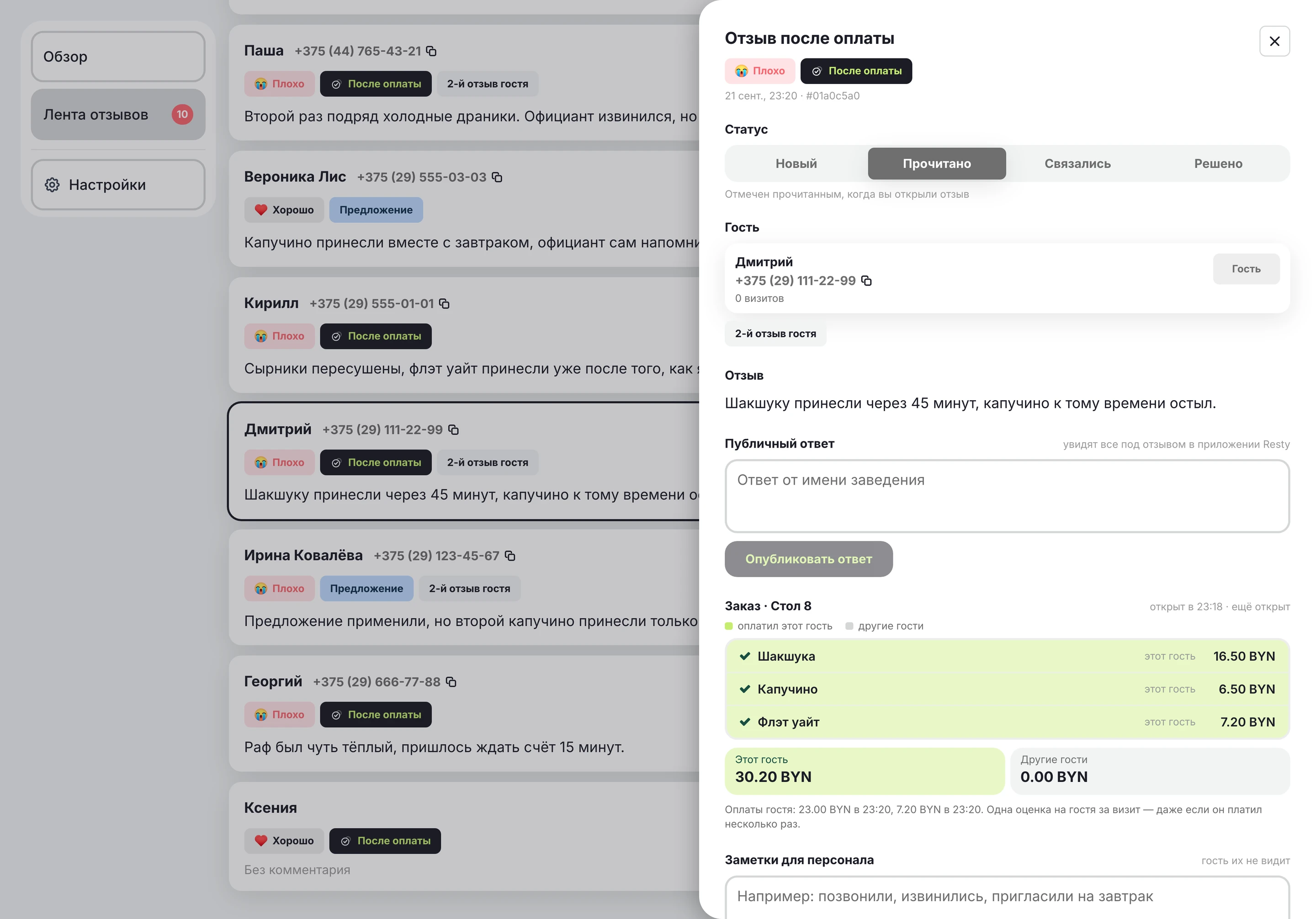Focus the public reply text field
Image resolution: width=1316 pixels, height=919 pixels.
coord(1007,496)
